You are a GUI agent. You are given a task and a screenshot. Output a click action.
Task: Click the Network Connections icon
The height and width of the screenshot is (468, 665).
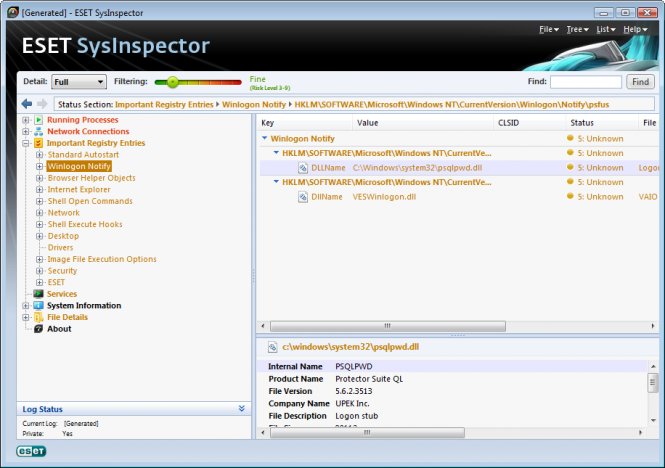point(39,132)
